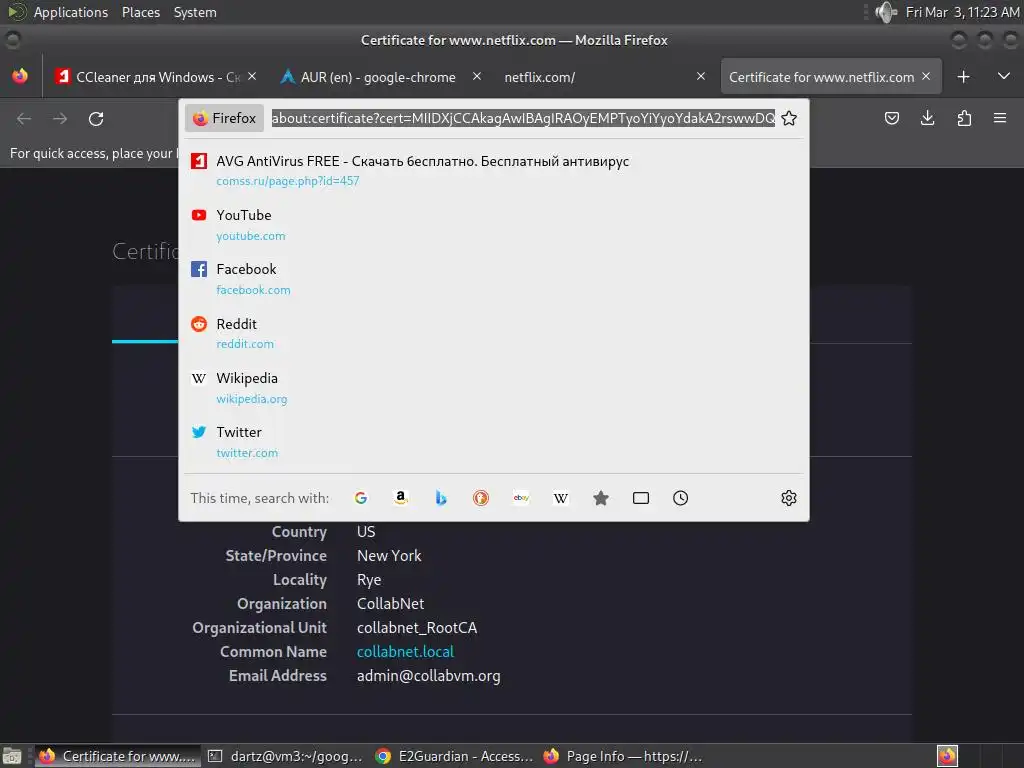Go back one page
This screenshot has height=768, width=1024.
(24, 119)
